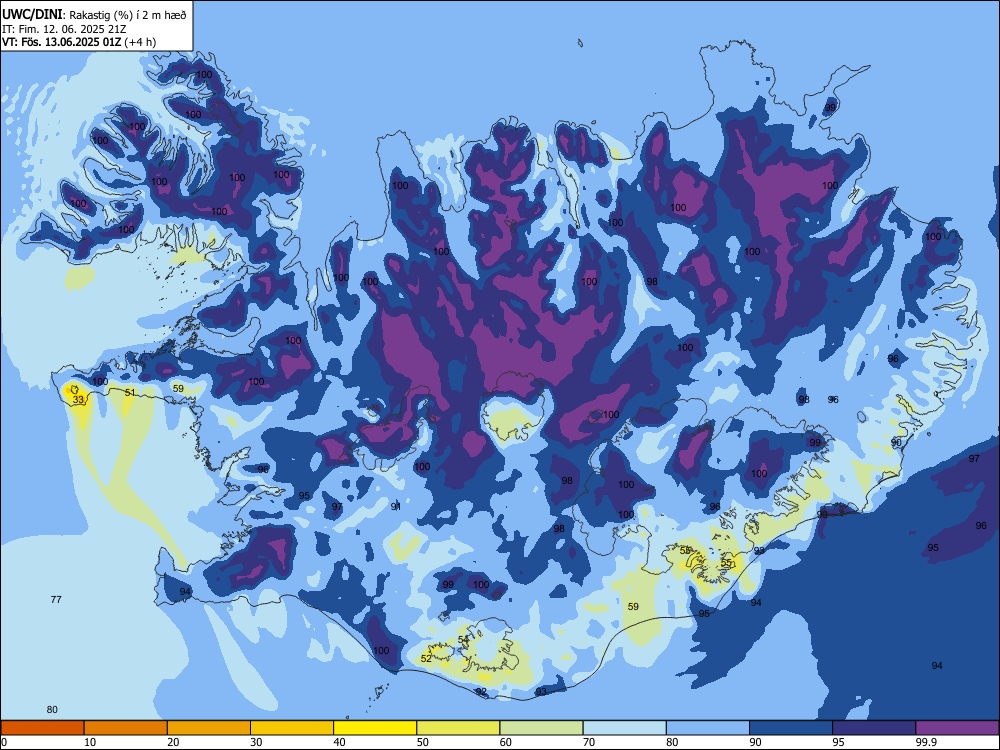Click the '60' legend tick label
1000x750 pixels.
506,742
